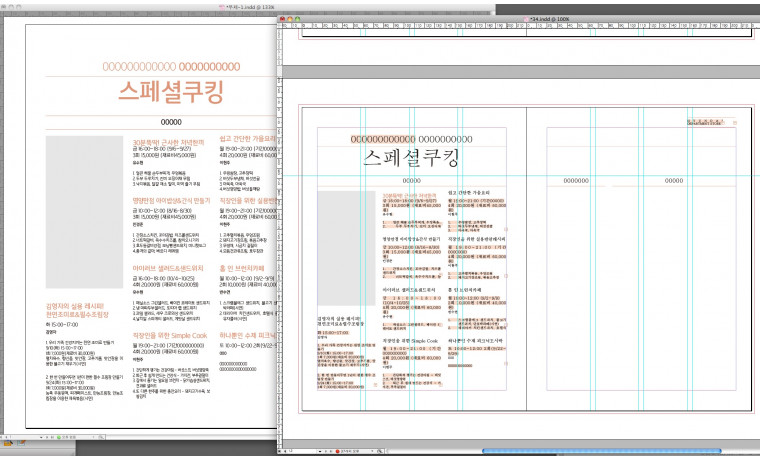The width and height of the screenshot is (760, 460).
Task: Select gray image placeholder in 무제-1 window
Action: pyautogui.click(x=84, y=212)
